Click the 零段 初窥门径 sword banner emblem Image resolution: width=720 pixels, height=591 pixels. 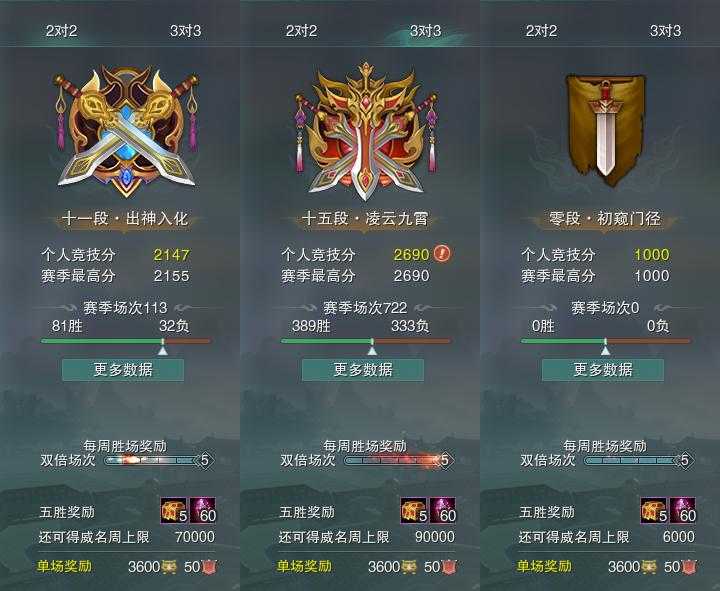click(x=605, y=130)
